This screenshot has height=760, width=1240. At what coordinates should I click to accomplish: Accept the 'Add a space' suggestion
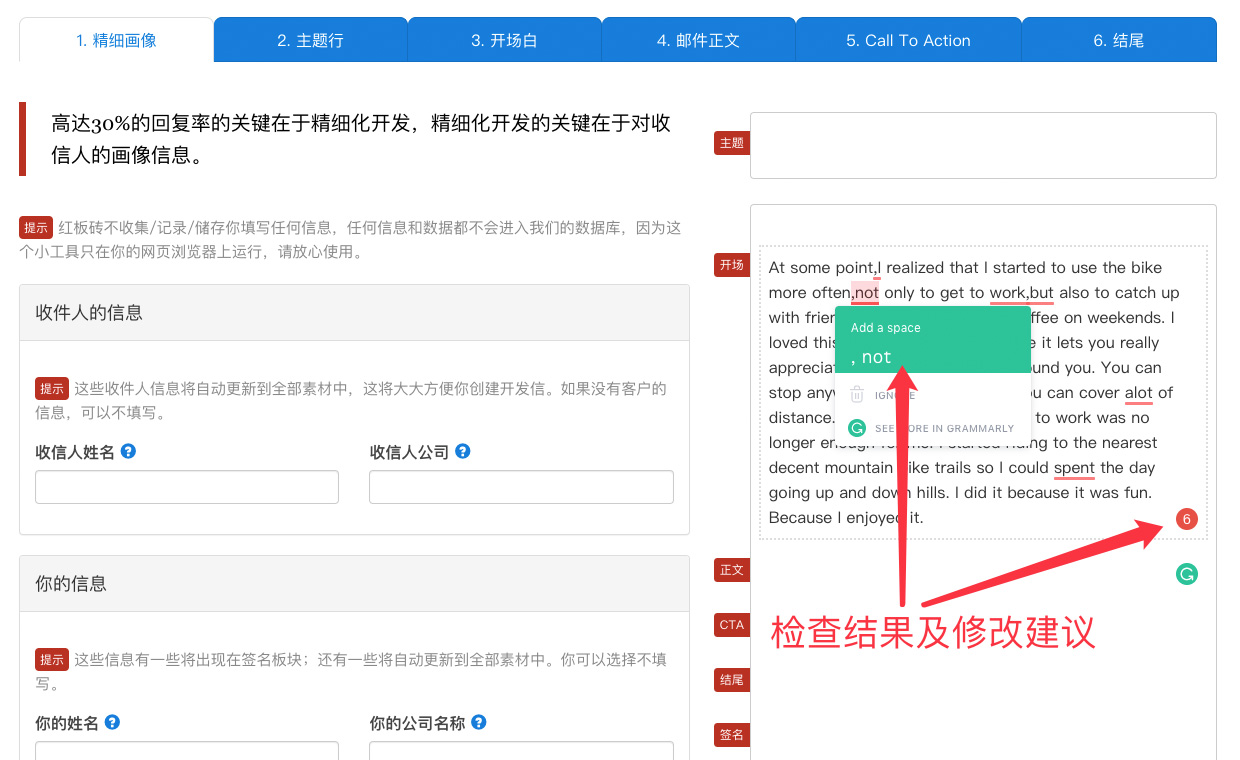931,346
